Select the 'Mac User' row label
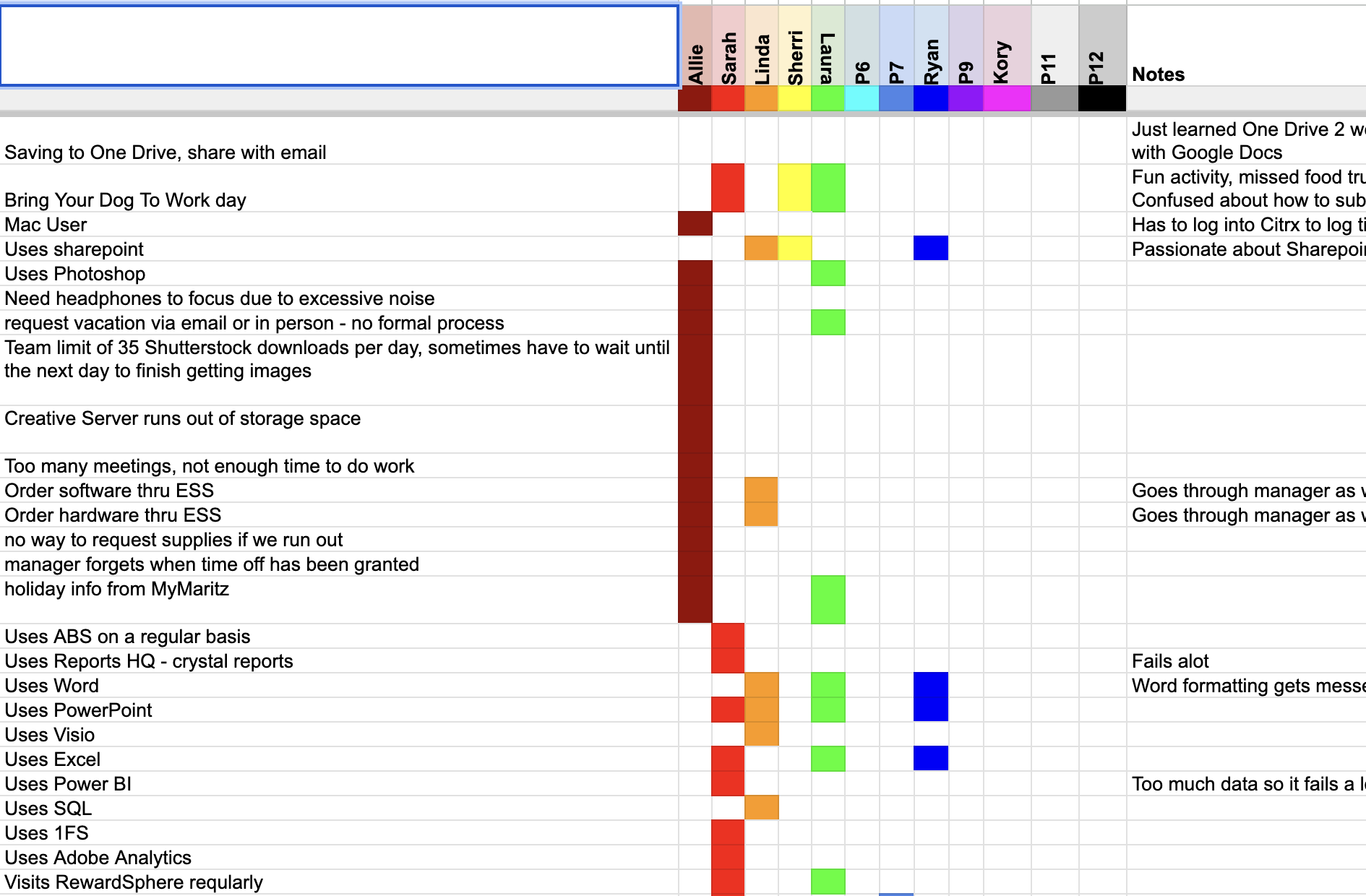The height and width of the screenshot is (896, 1366). click(x=339, y=225)
